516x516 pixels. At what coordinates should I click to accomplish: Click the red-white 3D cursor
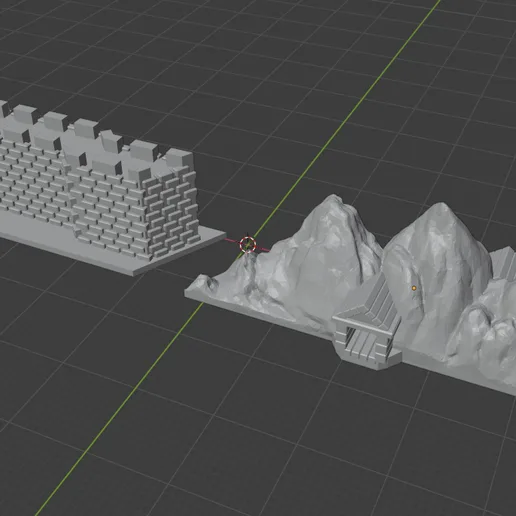point(248,244)
